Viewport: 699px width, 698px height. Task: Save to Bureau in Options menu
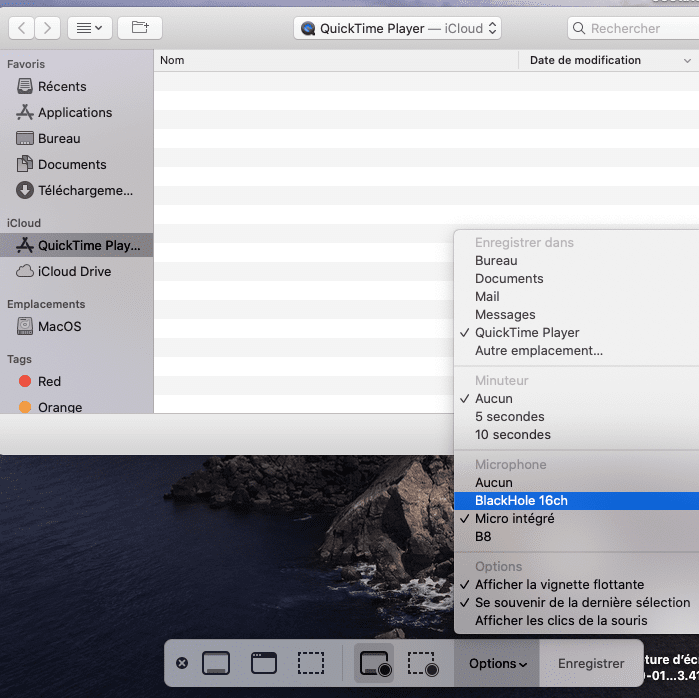[x=576, y=261]
